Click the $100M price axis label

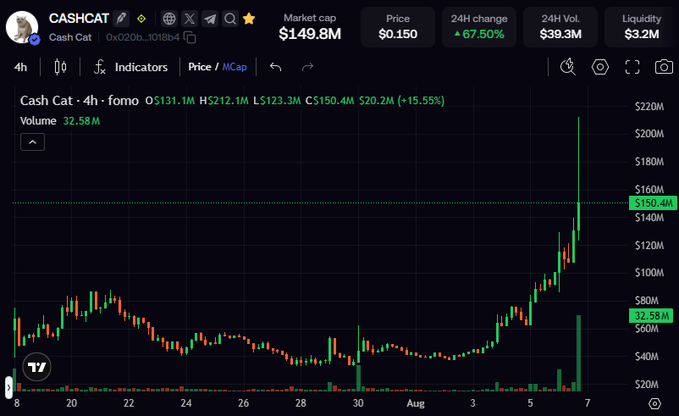pyautogui.click(x=649, y=273)
